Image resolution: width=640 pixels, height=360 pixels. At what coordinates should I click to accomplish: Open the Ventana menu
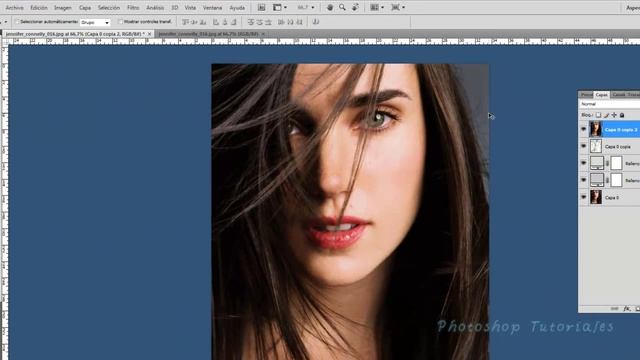tap(212, 8)
